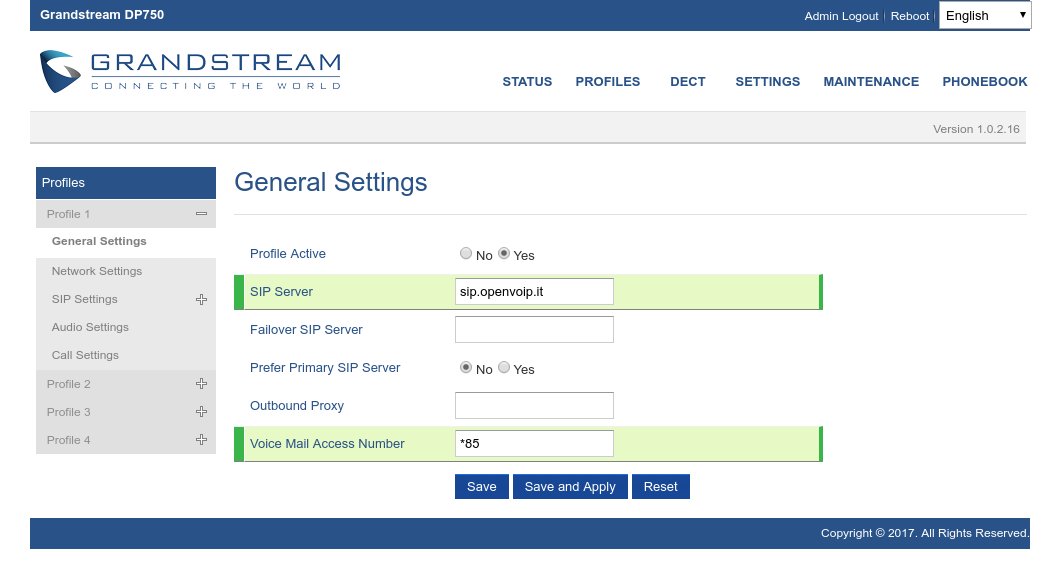Open the PHONEBOOK menu
This screenshot has height=566, width=1054.
[985, 81]
